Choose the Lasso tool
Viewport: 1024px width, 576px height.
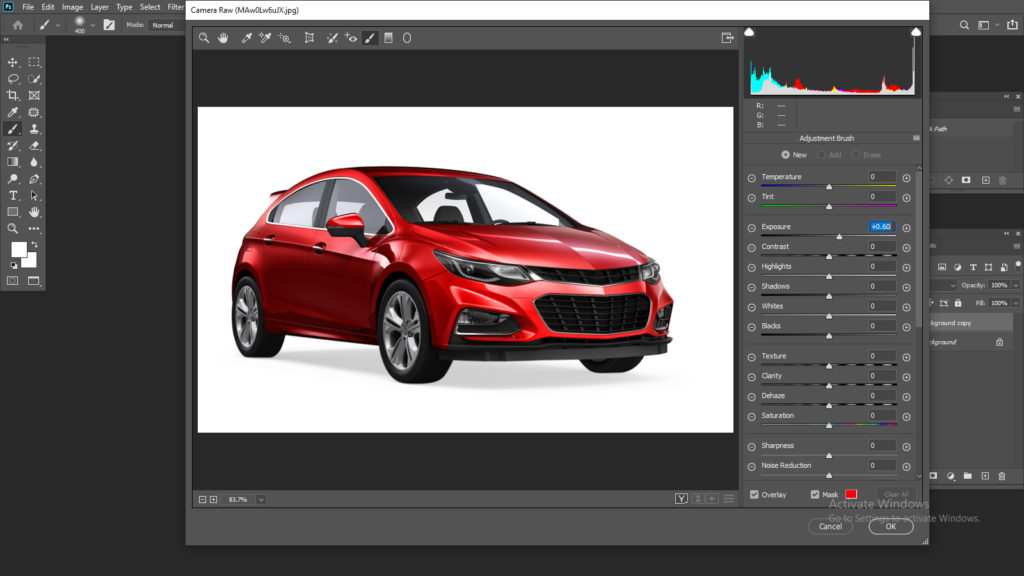[x=12, y=79]
